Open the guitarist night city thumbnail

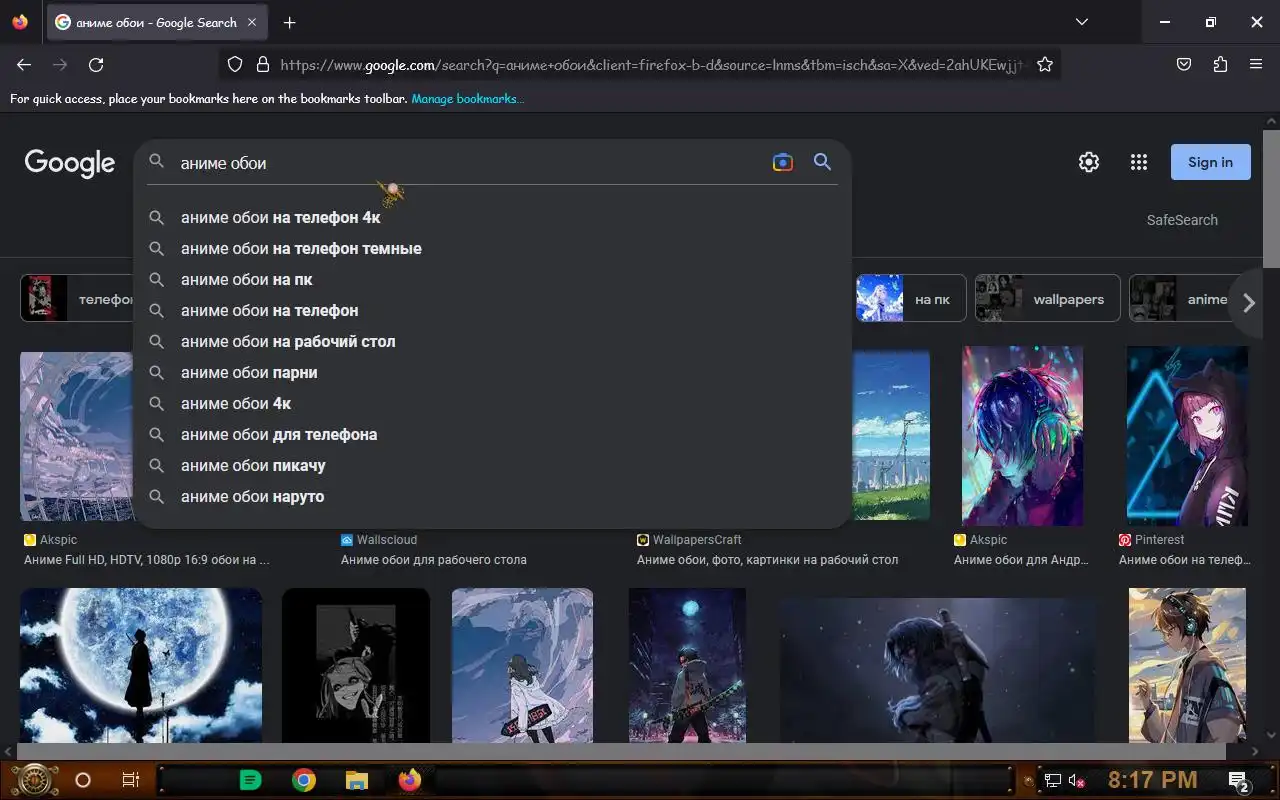[x=687, y=665]
